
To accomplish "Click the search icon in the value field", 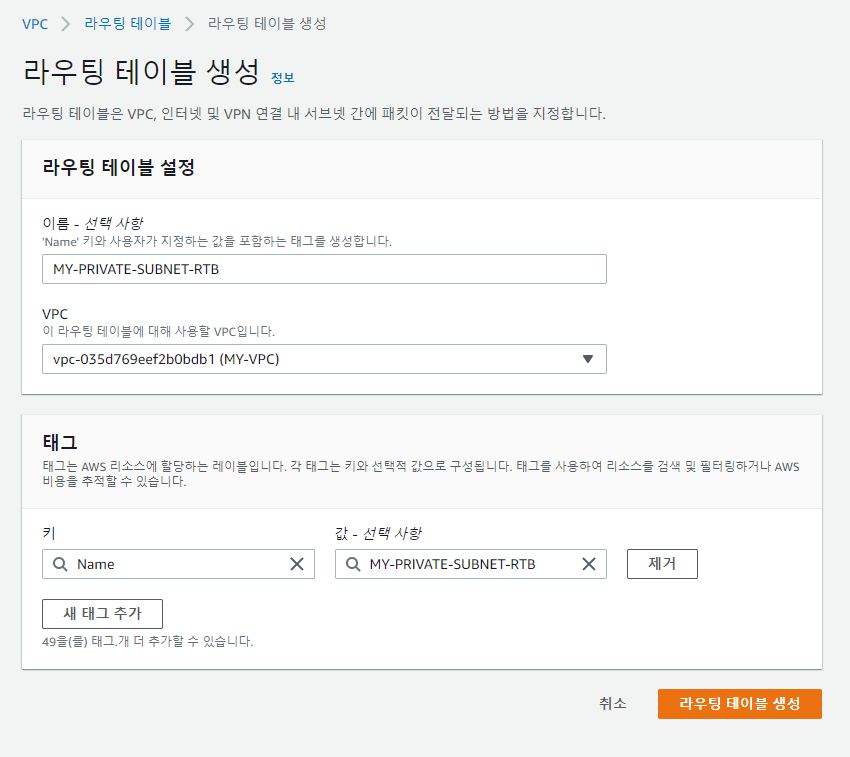I will coord(353,564).
